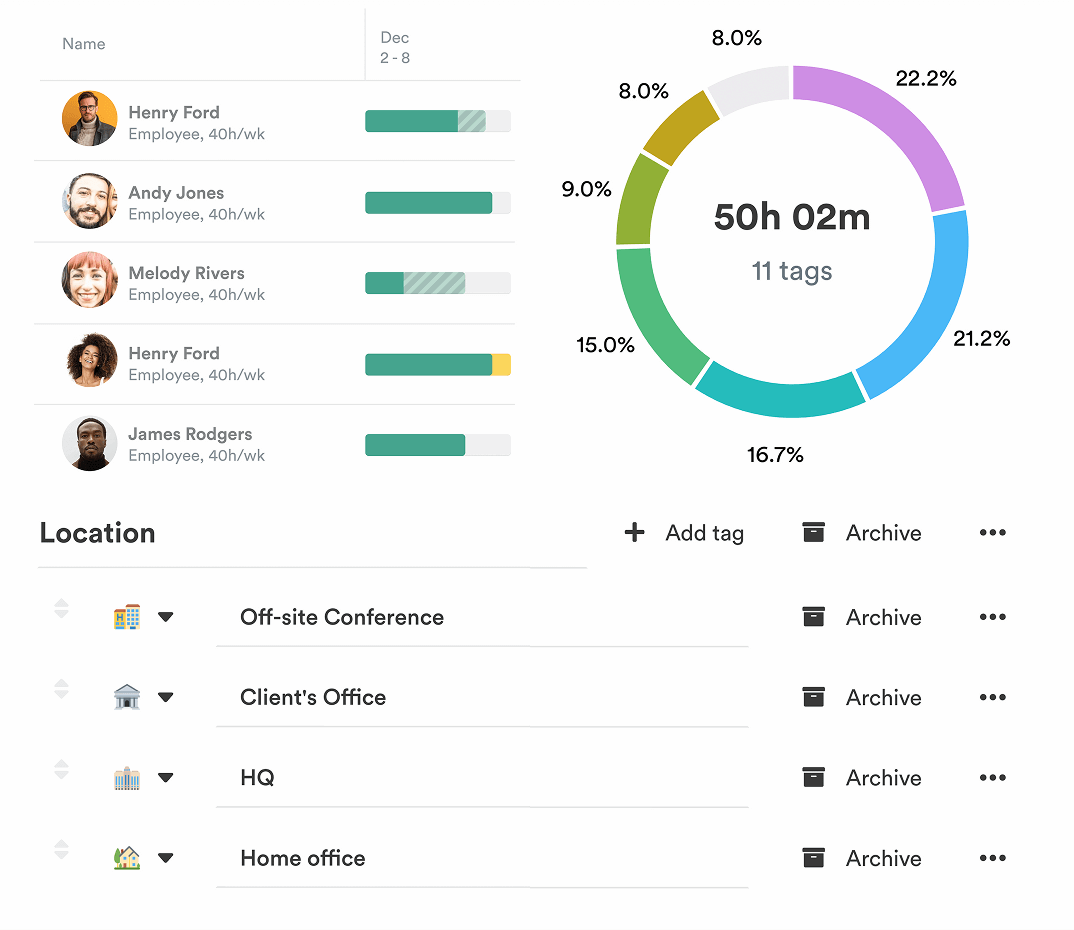Open the Location header three-dot menu

click(x=992, y=533)
